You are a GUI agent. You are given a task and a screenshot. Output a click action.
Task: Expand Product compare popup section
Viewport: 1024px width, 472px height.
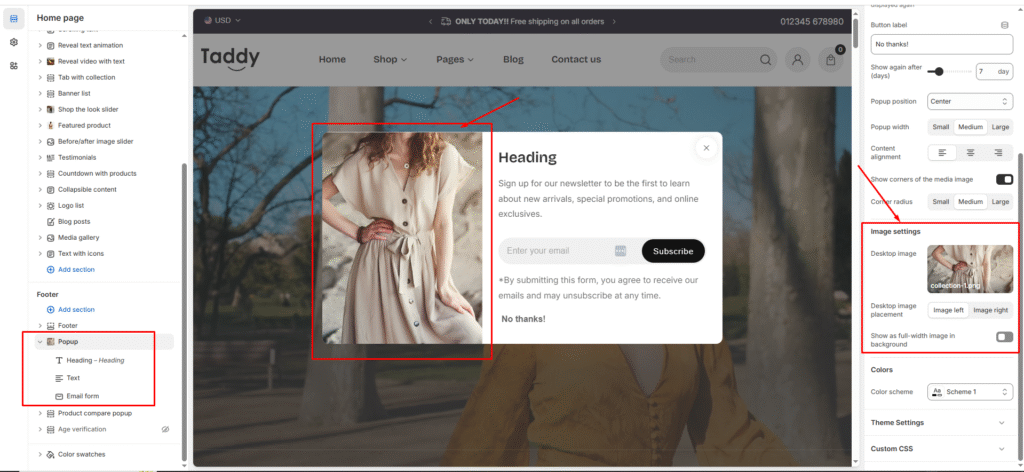[x=40, y=413]
